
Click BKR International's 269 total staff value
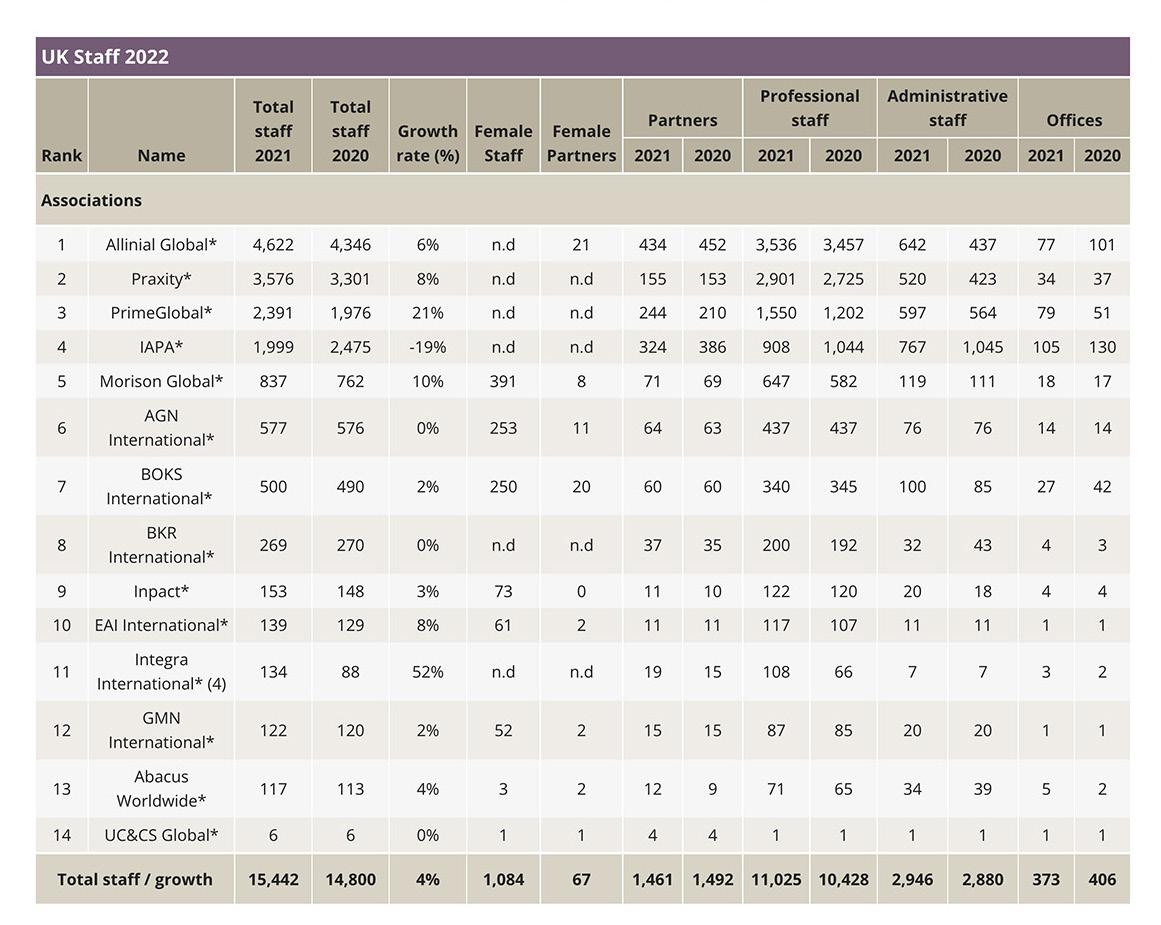(273, 544)
